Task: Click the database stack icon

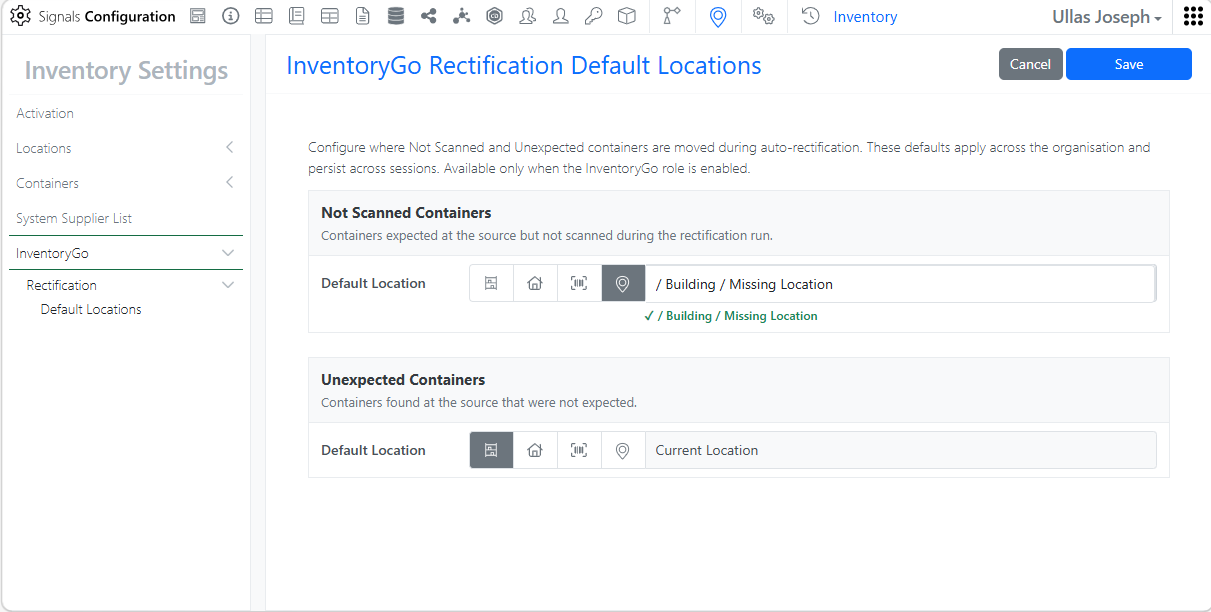Action: point(395,16)
